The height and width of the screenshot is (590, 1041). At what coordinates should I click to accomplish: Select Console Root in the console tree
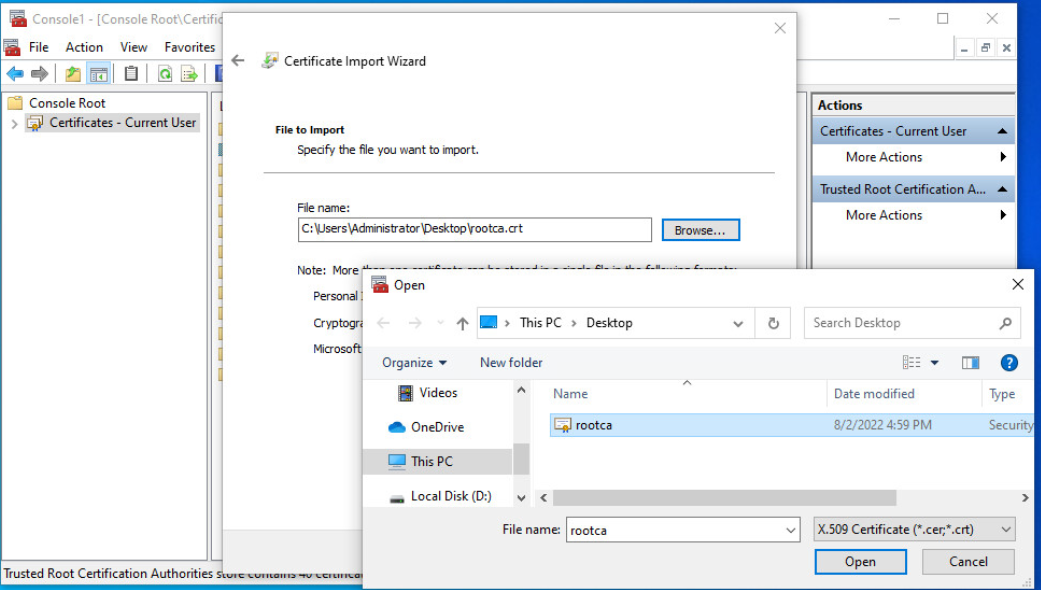pyautogui.click(x=67, y=104)
